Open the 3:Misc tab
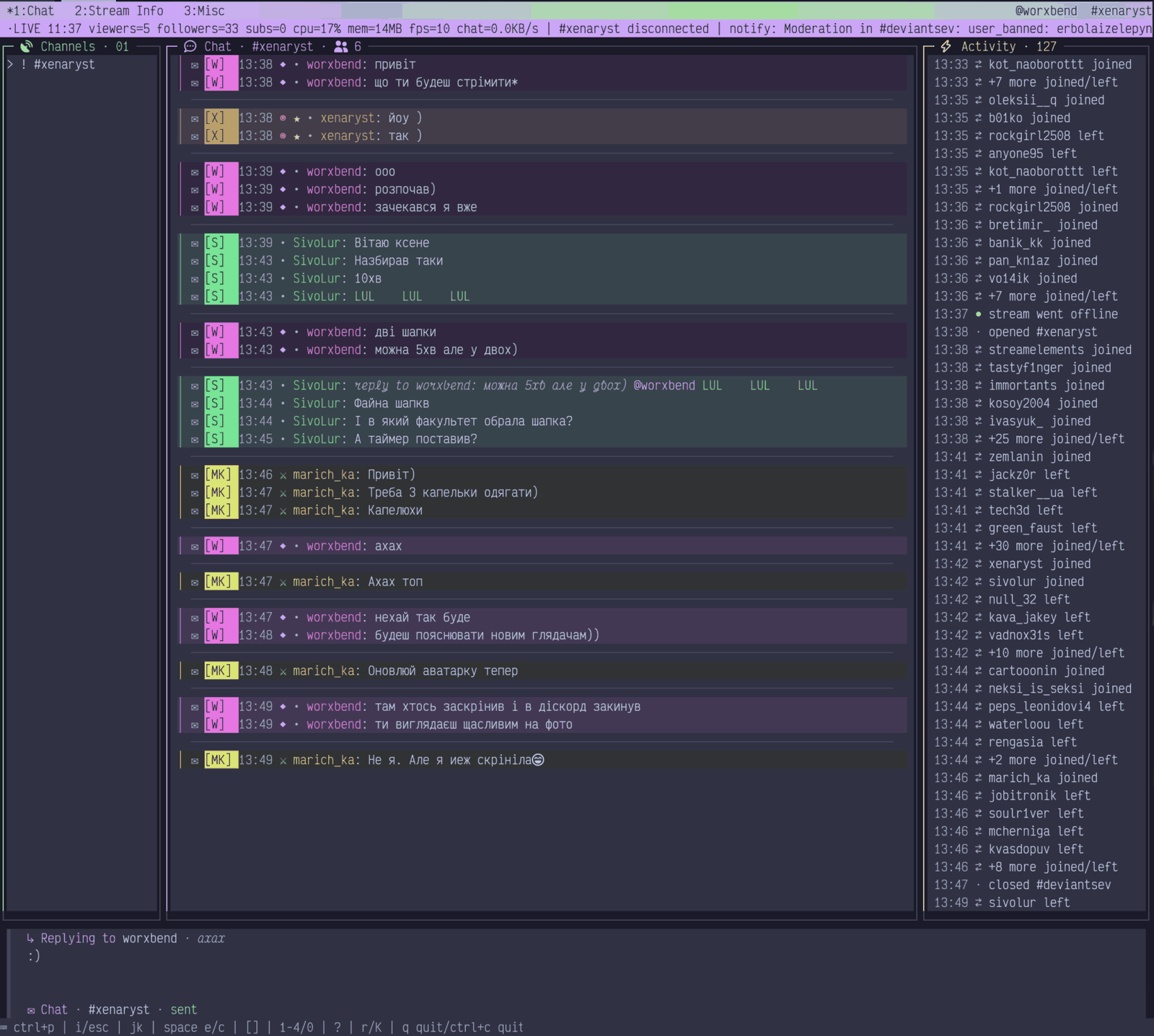This screenshot has height=1036, width=1154. (204, 11)
